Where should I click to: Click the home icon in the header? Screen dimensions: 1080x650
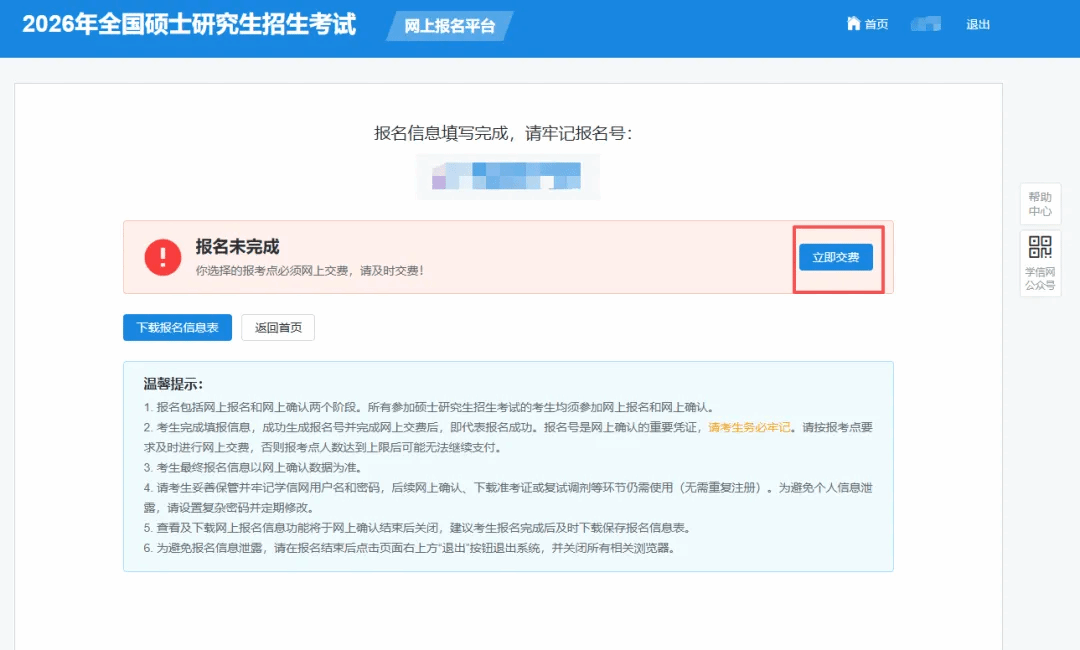(x=853, y=23)
